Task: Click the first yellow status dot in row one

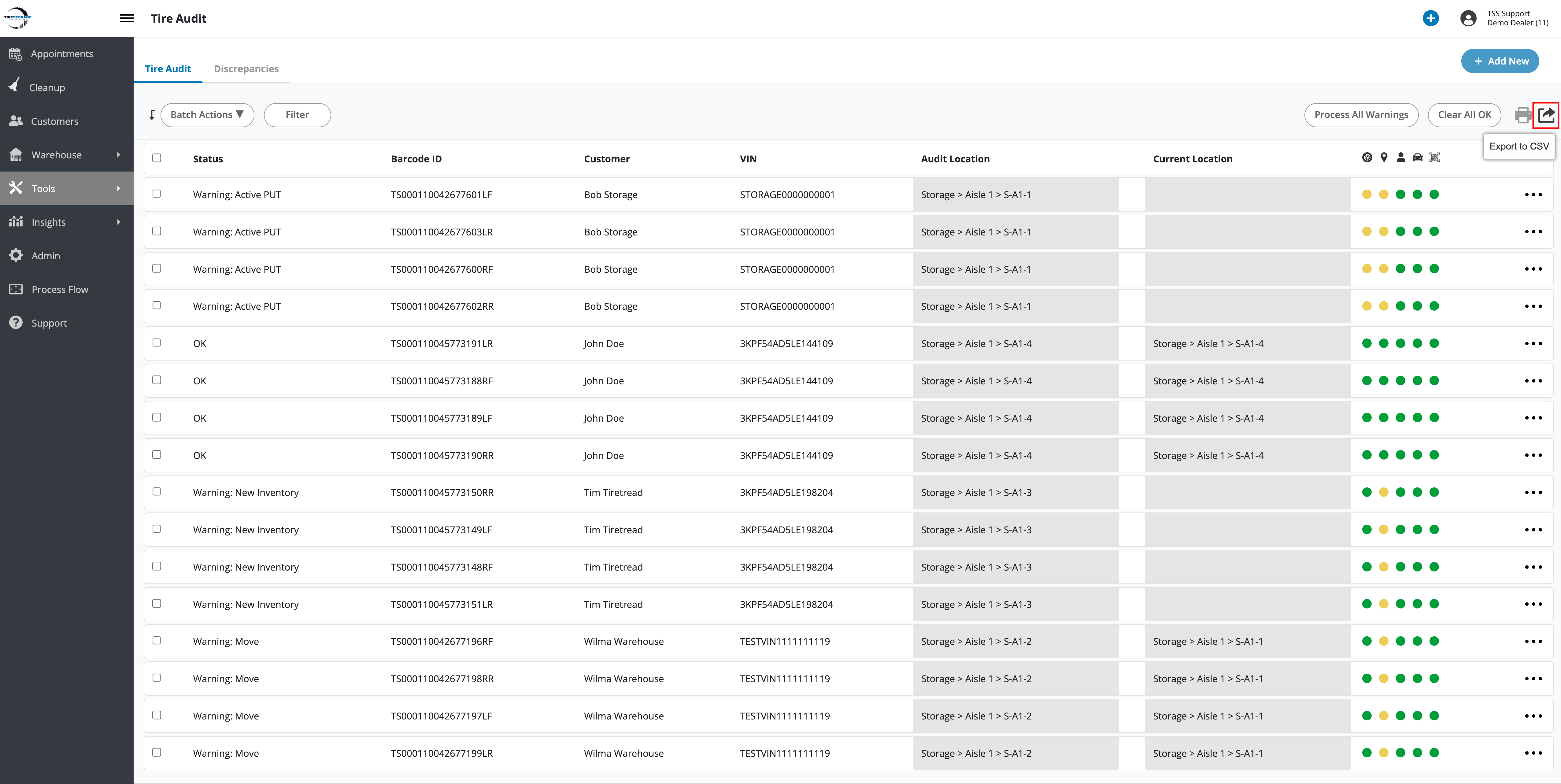Action: [1367, 194]
